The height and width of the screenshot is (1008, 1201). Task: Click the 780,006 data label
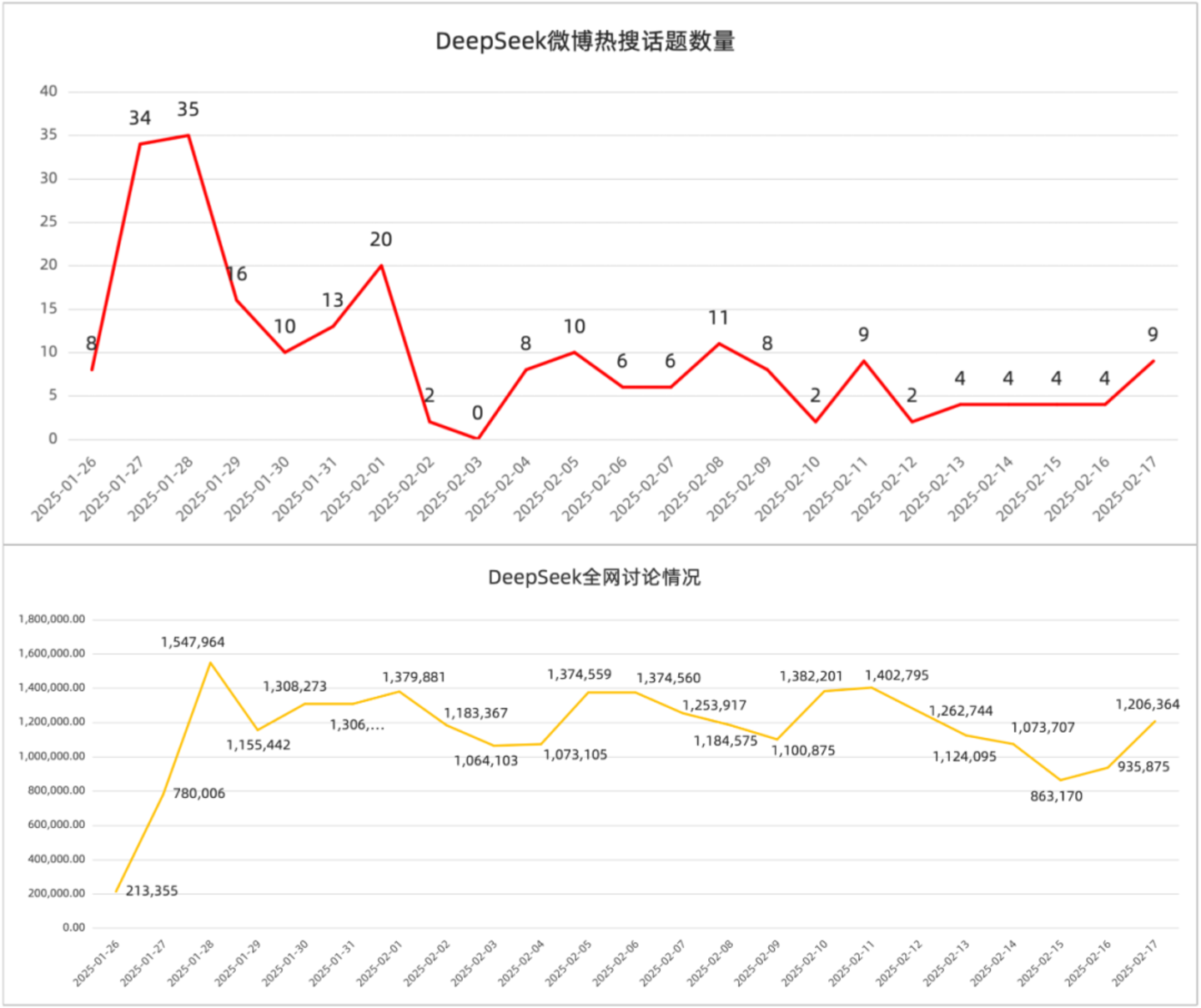198,794
